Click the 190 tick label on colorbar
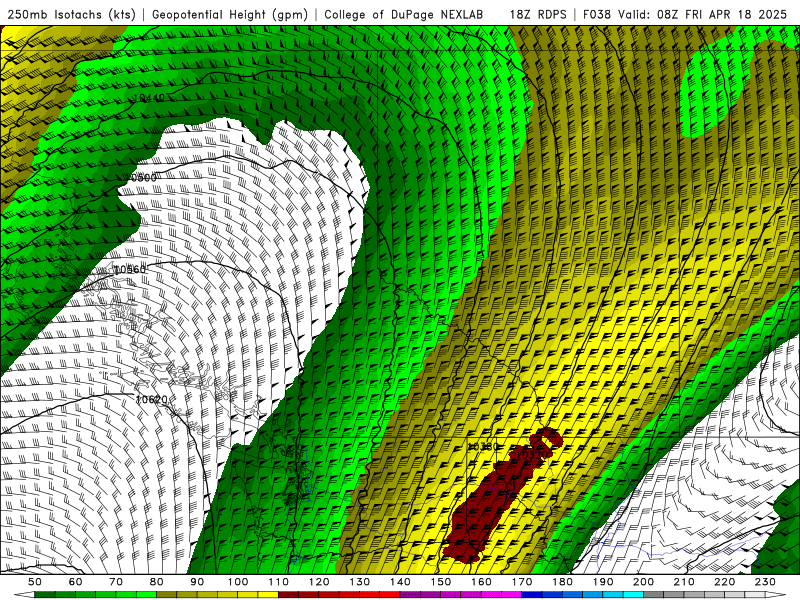The height and width of the screenshot is (600, 800). click(x=603, y=582)
